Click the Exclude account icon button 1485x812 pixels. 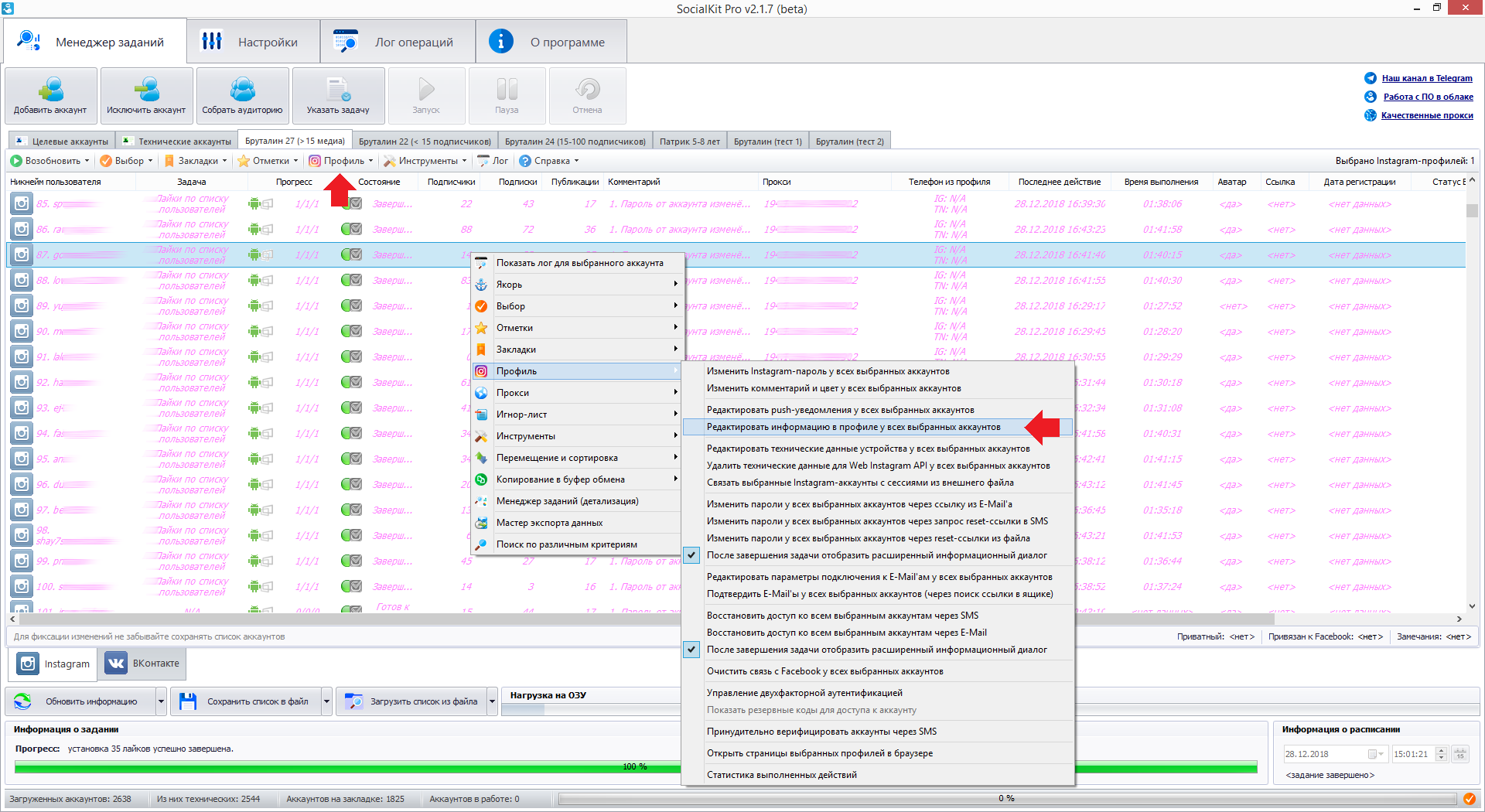pos(146,96)
